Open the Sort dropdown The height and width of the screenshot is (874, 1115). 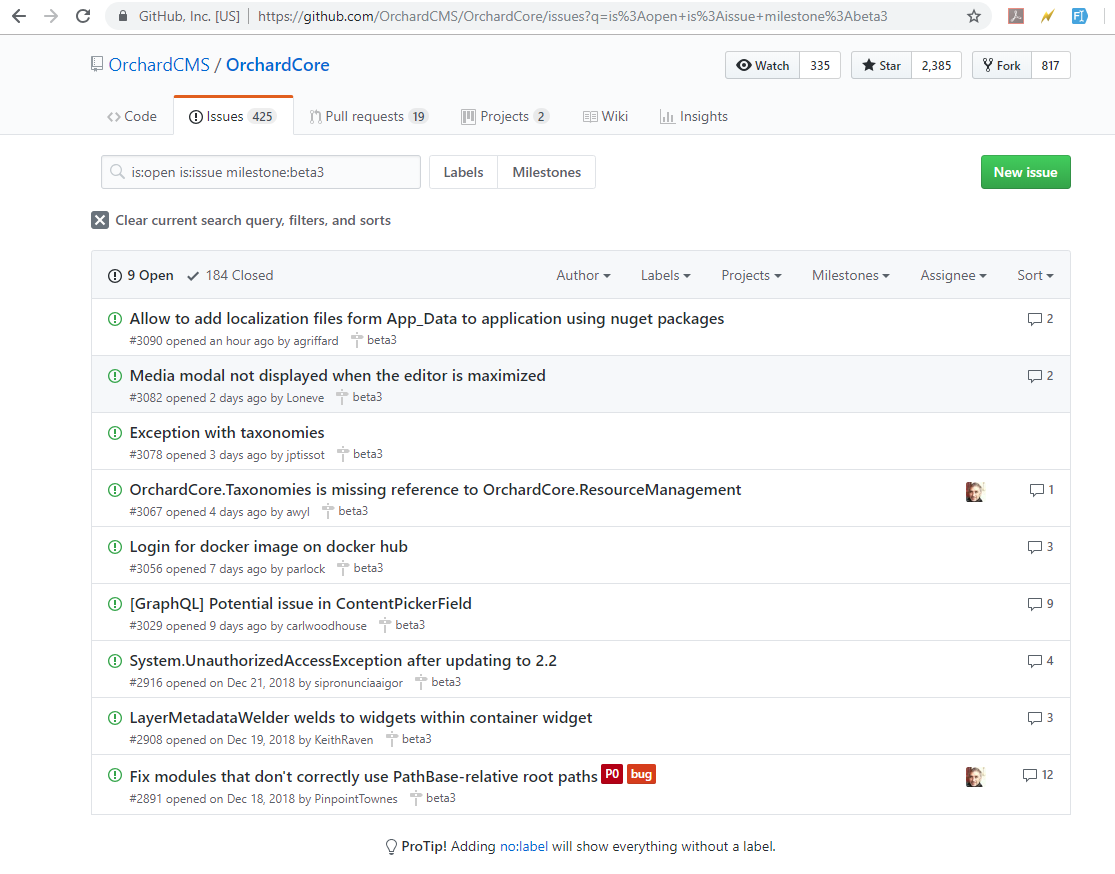(1035, 275)
